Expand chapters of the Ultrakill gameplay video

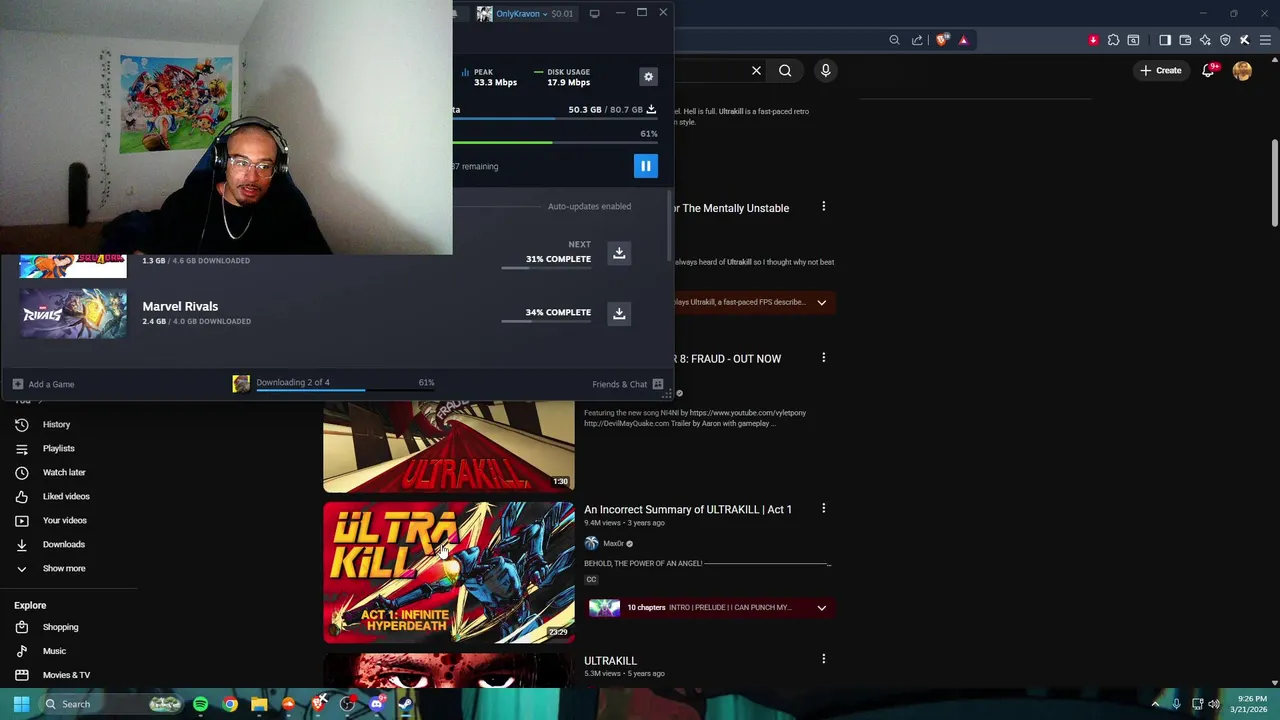click(821, 302)
